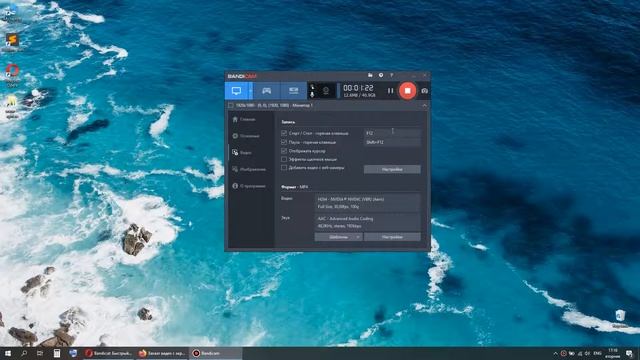Open the Recycle Bin desktop icon

[620, 319]
